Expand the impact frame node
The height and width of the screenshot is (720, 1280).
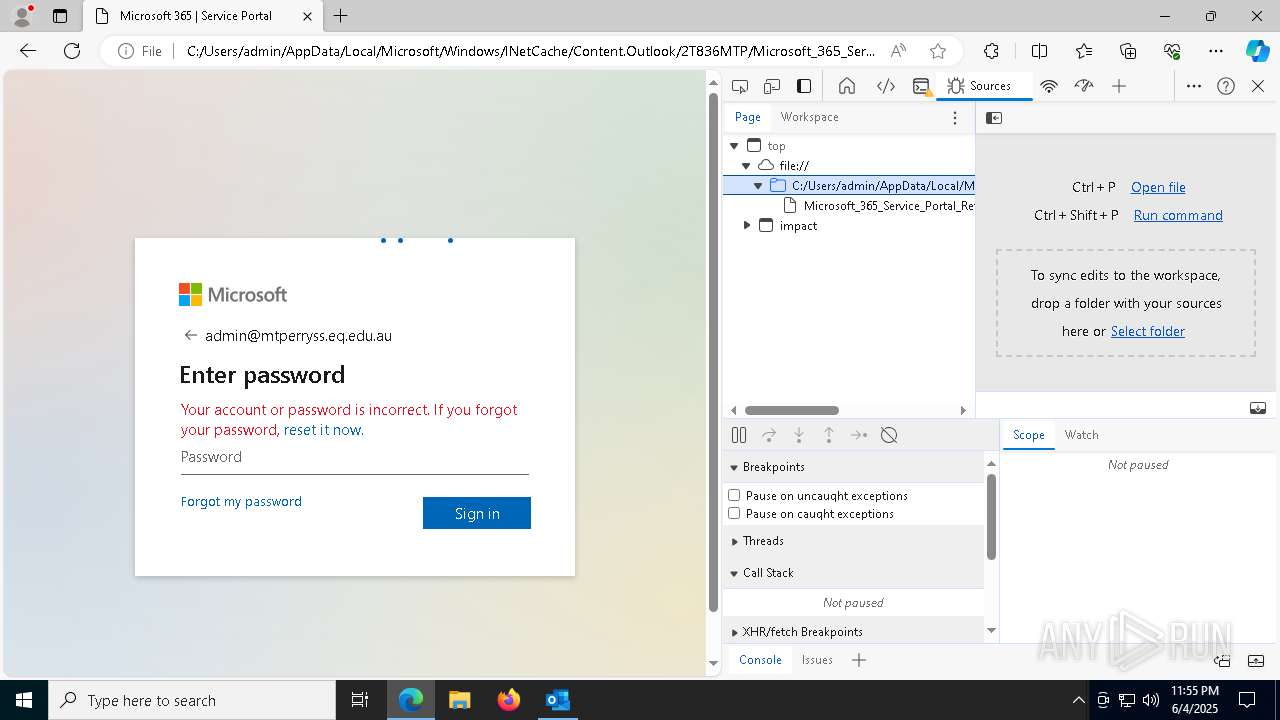(746, 226)
